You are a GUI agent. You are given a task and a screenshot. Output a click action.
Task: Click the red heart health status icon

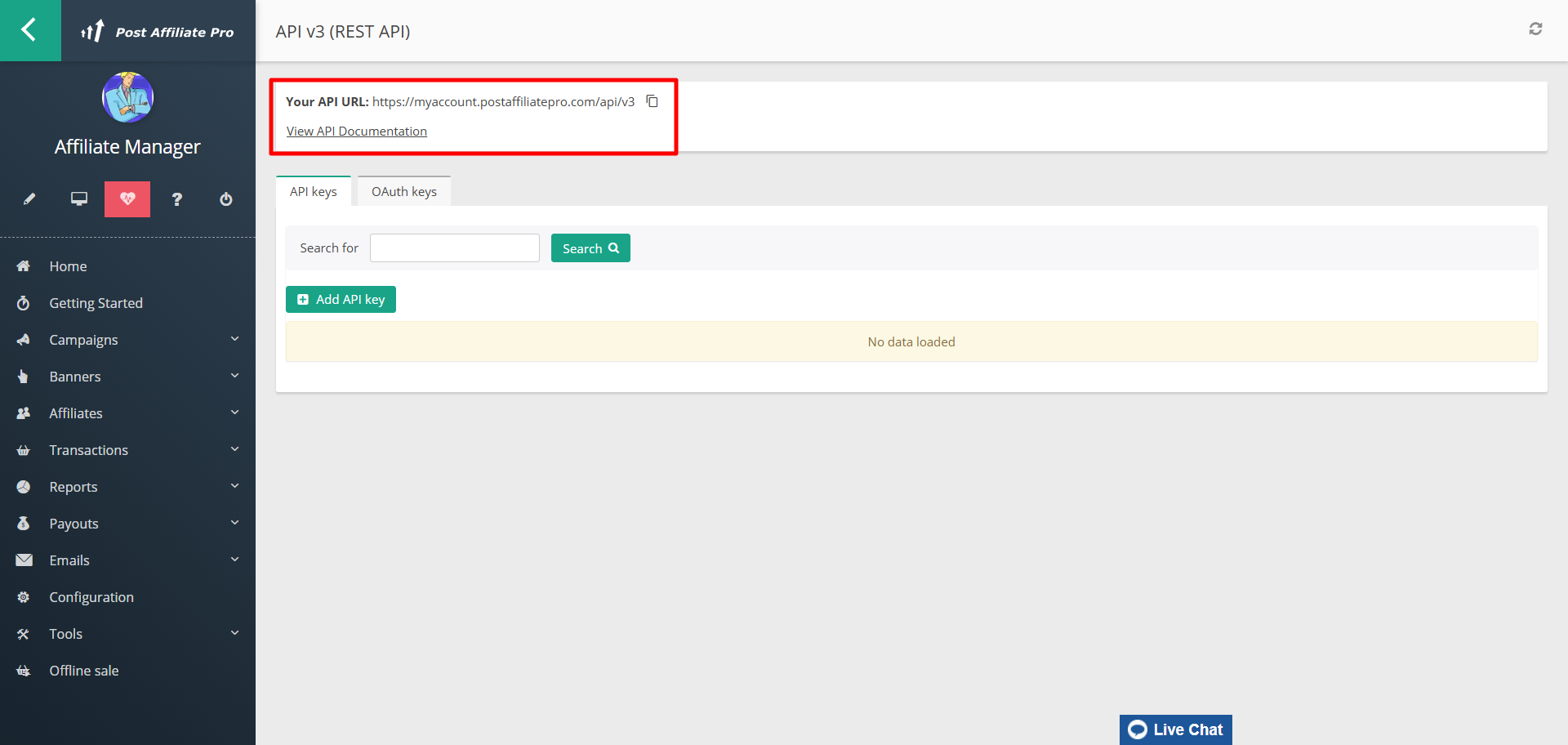(127, 199)
